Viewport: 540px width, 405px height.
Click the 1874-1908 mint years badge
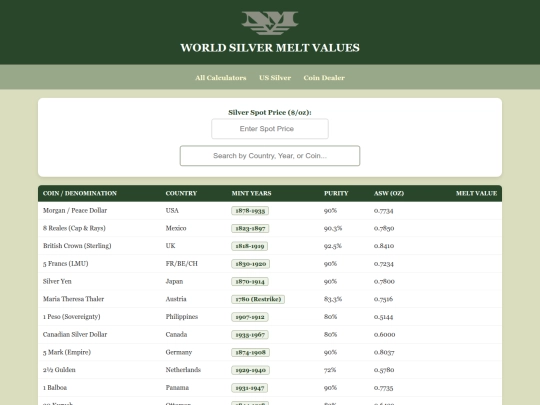pos(250,353)
